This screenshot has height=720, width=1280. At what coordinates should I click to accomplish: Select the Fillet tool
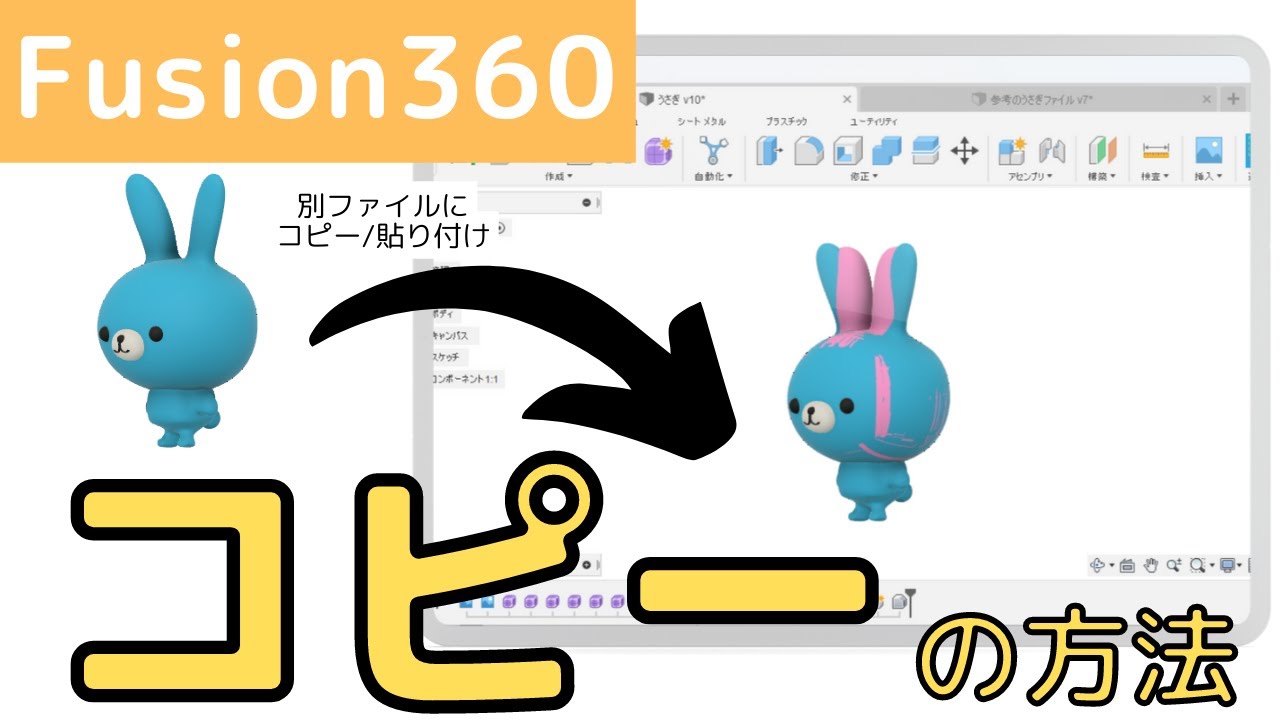tap(808, 151)
